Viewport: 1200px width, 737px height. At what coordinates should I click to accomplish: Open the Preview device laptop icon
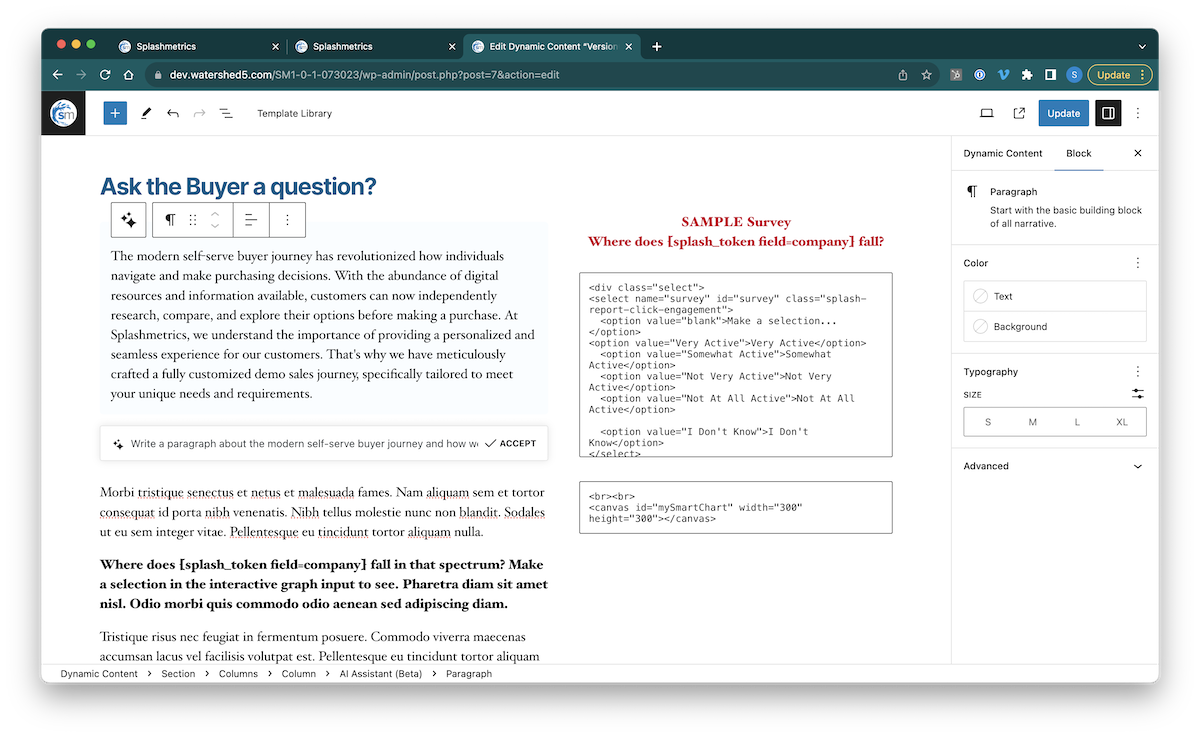(986, 113)
